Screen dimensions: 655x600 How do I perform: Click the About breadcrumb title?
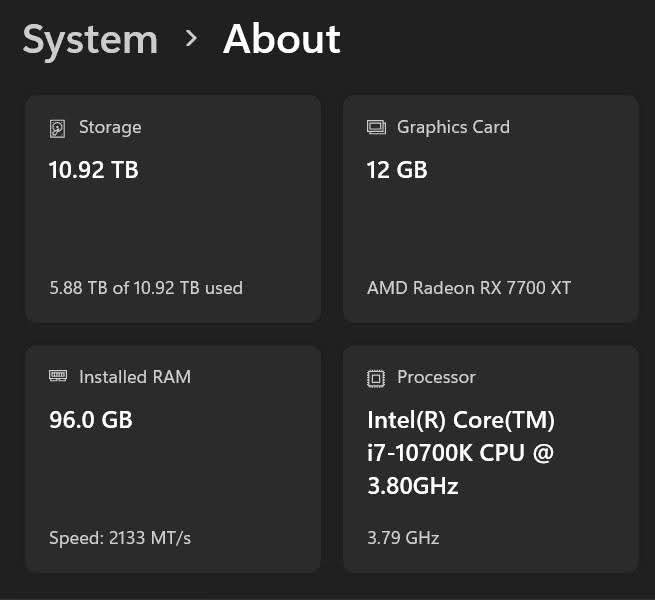point(282,39)
